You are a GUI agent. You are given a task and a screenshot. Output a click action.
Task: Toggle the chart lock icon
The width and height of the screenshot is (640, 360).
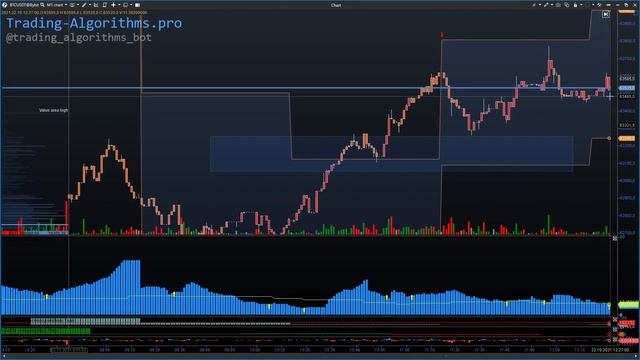point(576,5)
